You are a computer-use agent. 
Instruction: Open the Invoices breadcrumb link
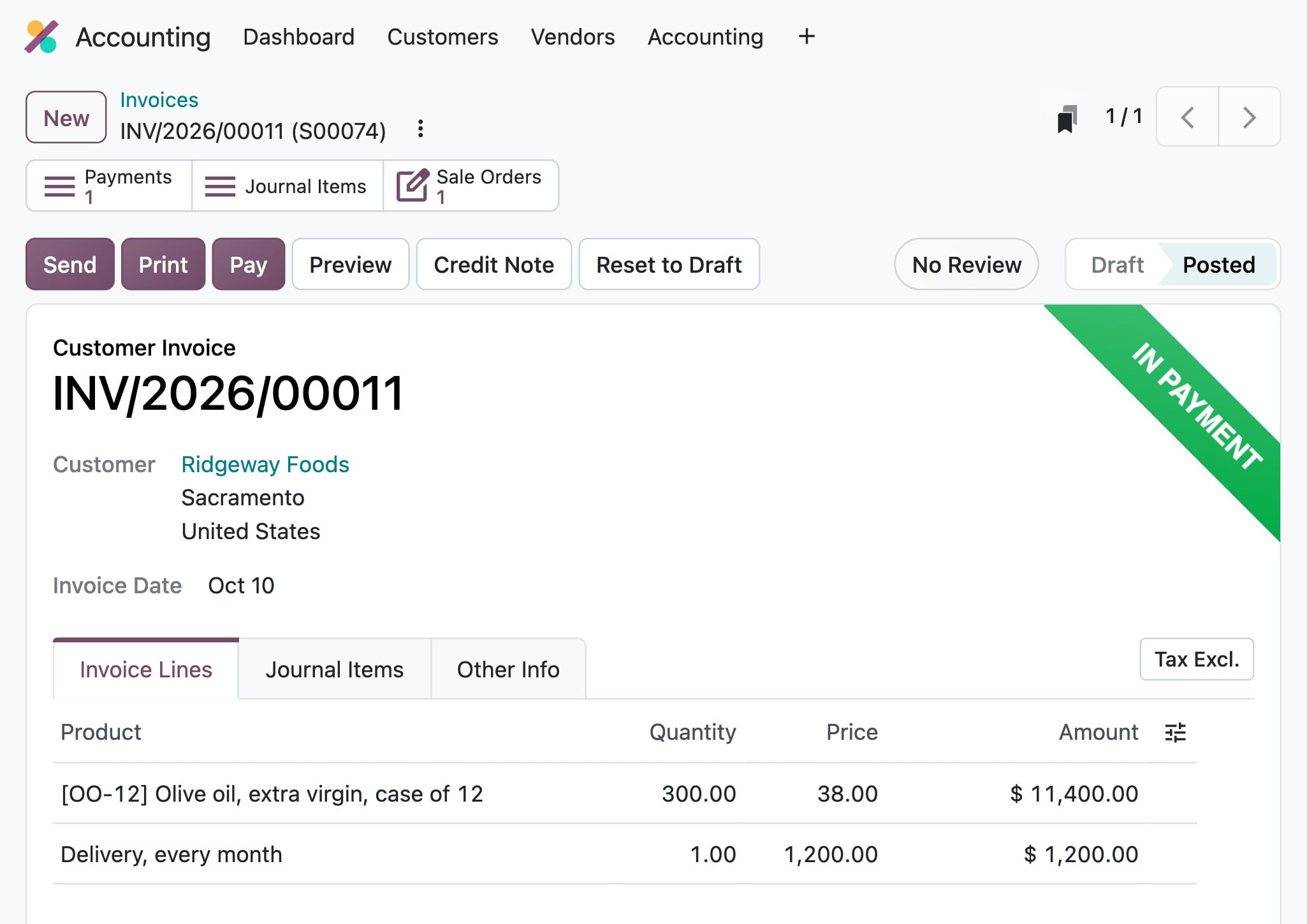click(x=159, y=100)
